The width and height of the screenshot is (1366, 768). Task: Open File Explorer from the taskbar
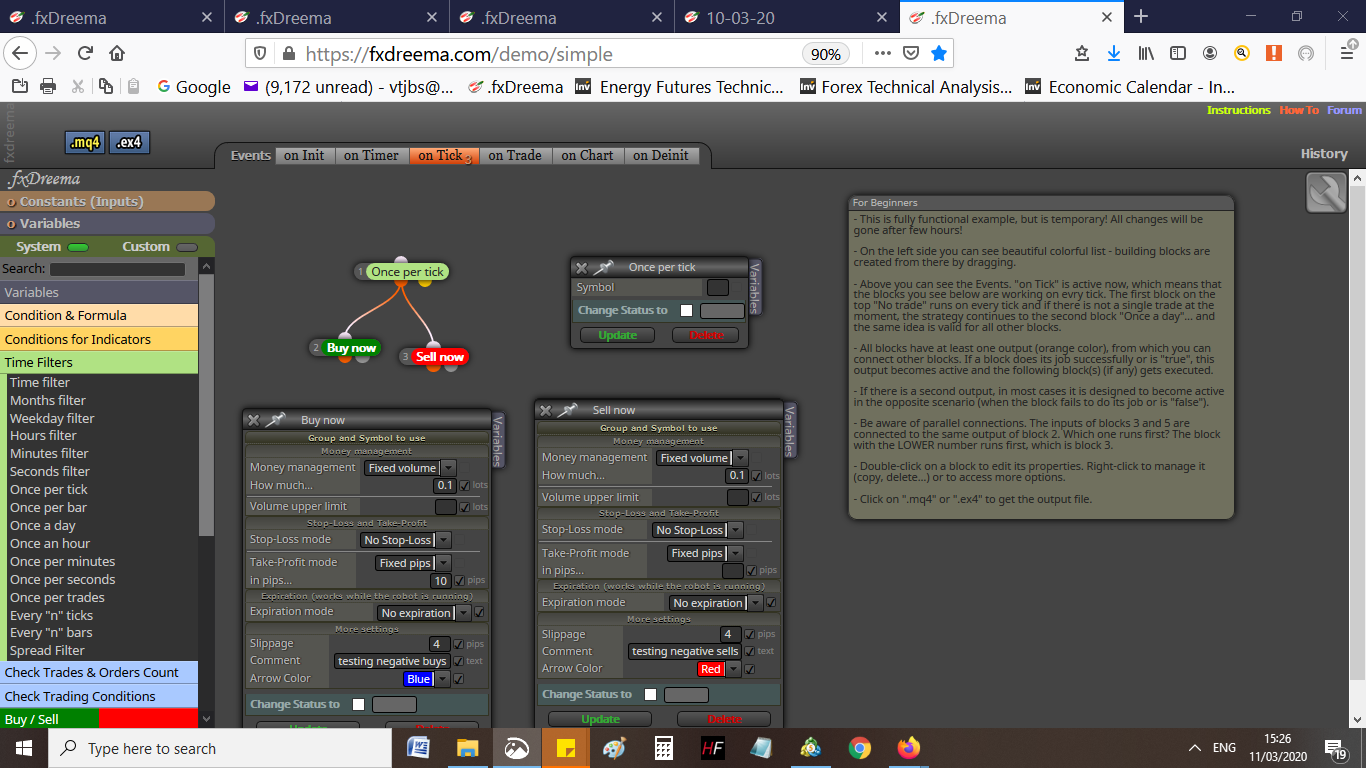pos(468,748)
